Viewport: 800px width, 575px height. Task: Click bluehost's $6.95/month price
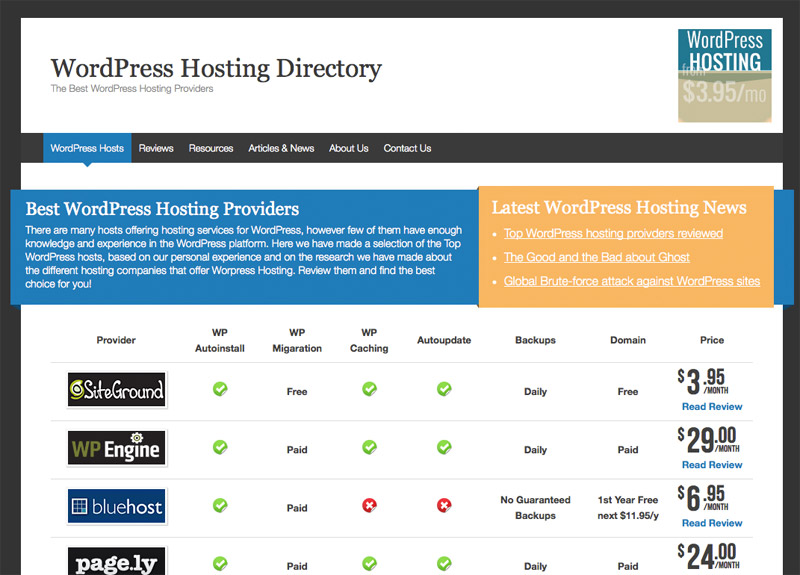click(x=703, y=498)
